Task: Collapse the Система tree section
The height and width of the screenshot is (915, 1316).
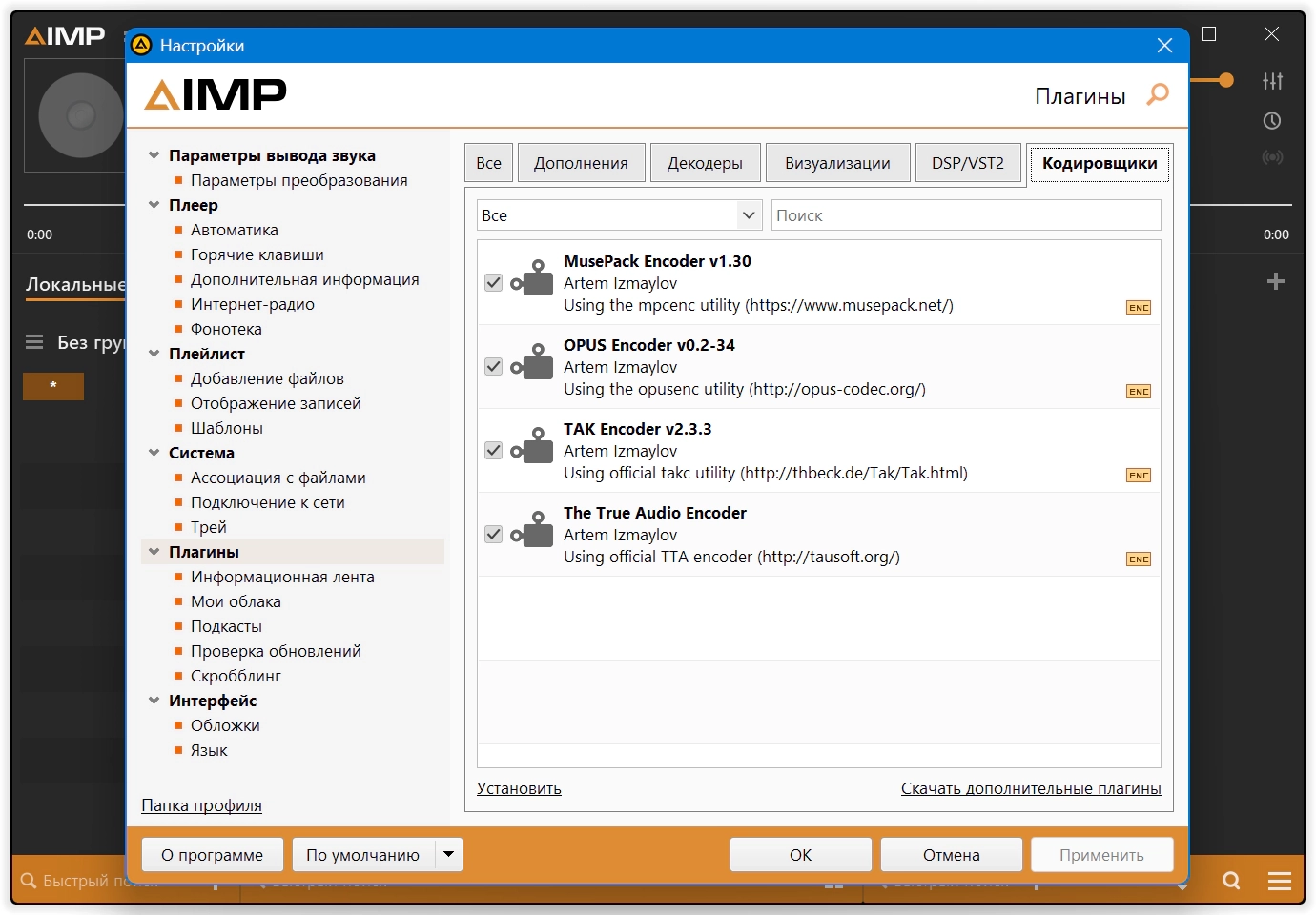Action: [154, 453]
